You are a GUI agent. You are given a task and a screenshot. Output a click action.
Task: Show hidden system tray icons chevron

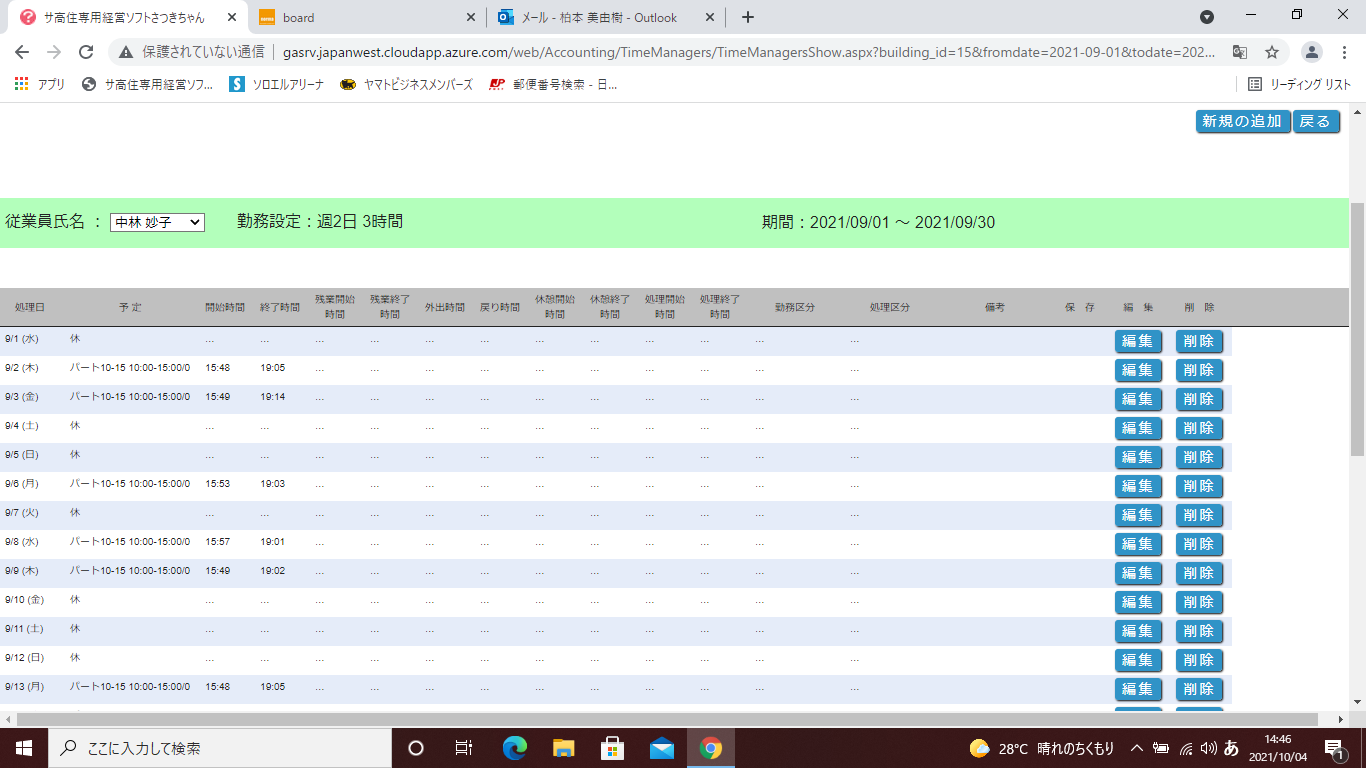(x=1137, y=748)
